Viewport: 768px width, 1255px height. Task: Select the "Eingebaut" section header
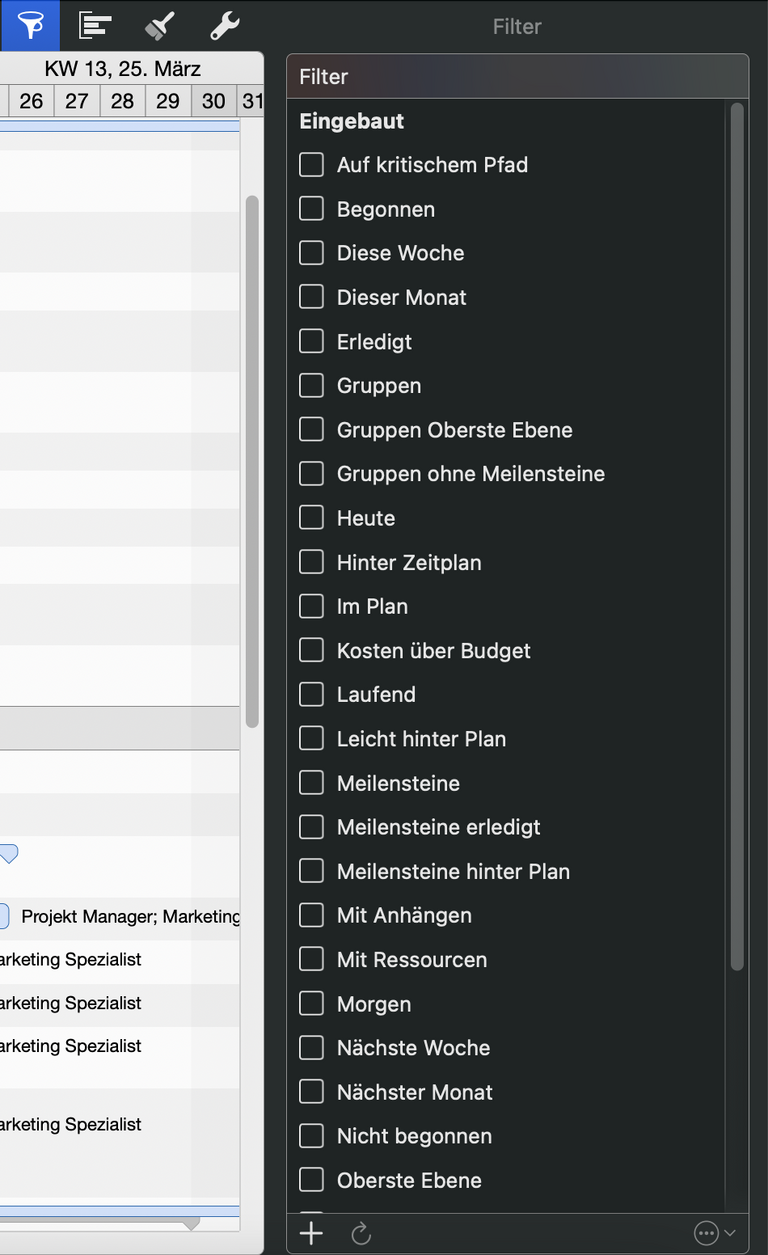click(351, 121)
